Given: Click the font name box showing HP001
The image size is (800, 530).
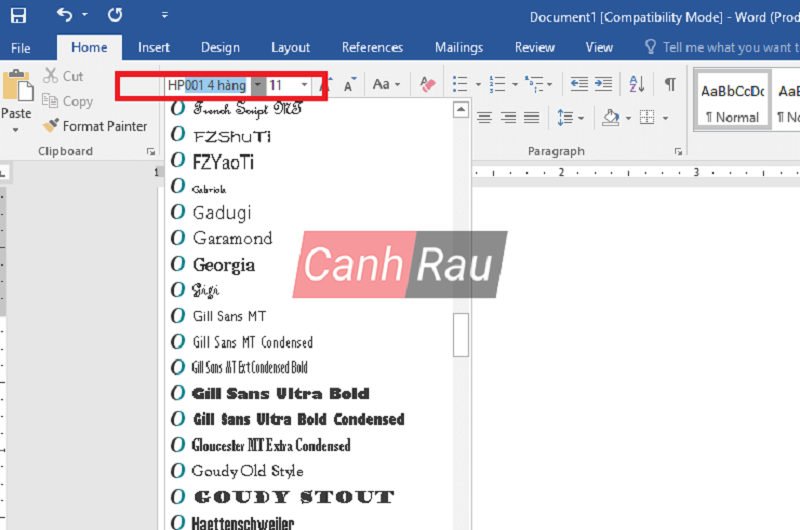Looking at the screenshot, I should pyautogui.click(x=208, y=85).
